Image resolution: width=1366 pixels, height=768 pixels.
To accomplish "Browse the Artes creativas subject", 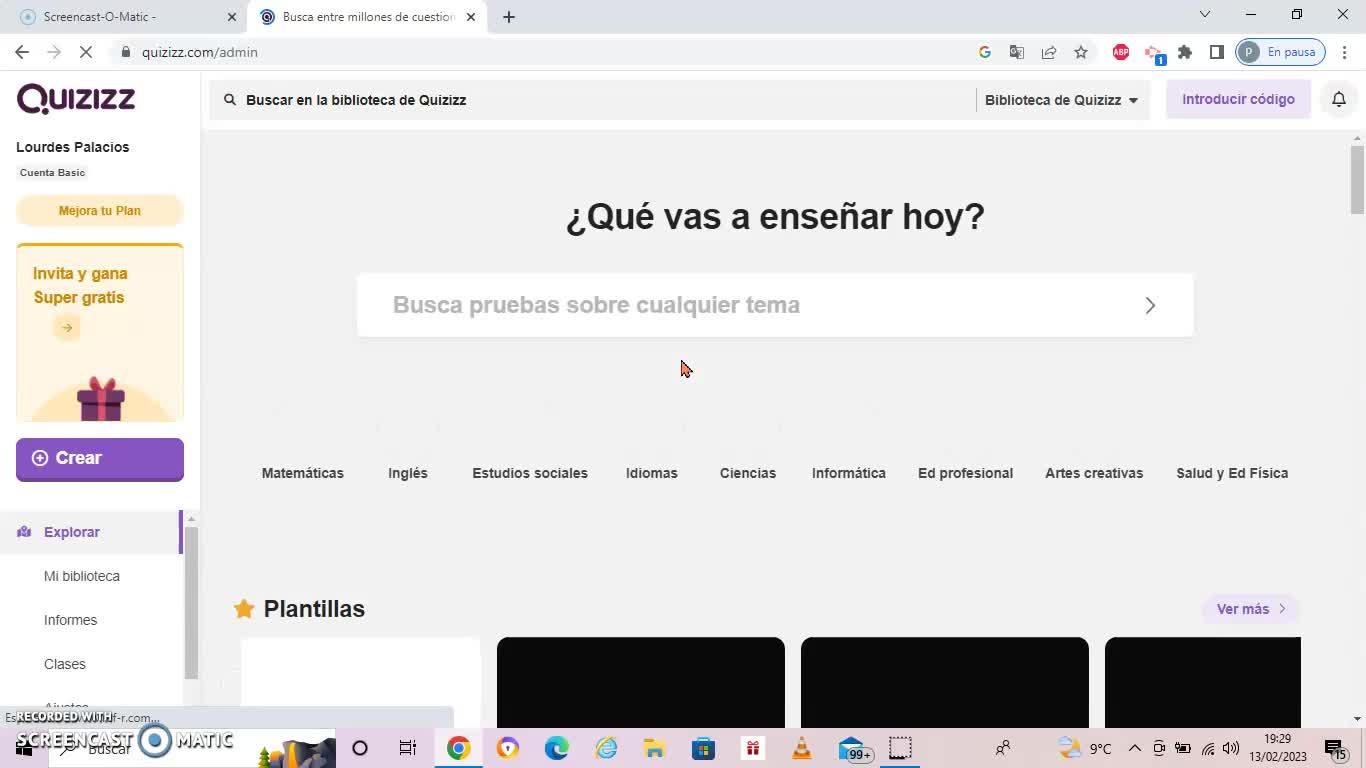I will click(1094, 473).
